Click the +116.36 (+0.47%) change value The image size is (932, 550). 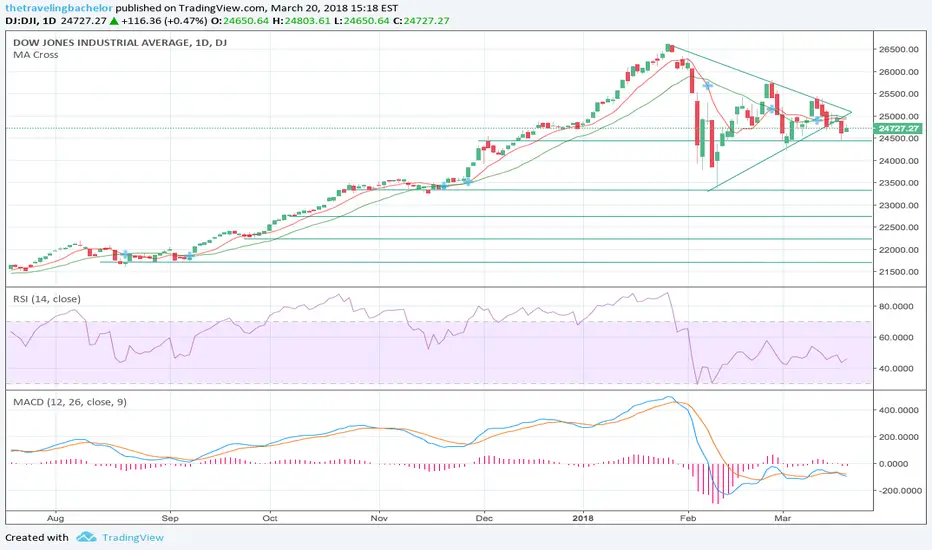pos(165,21)
